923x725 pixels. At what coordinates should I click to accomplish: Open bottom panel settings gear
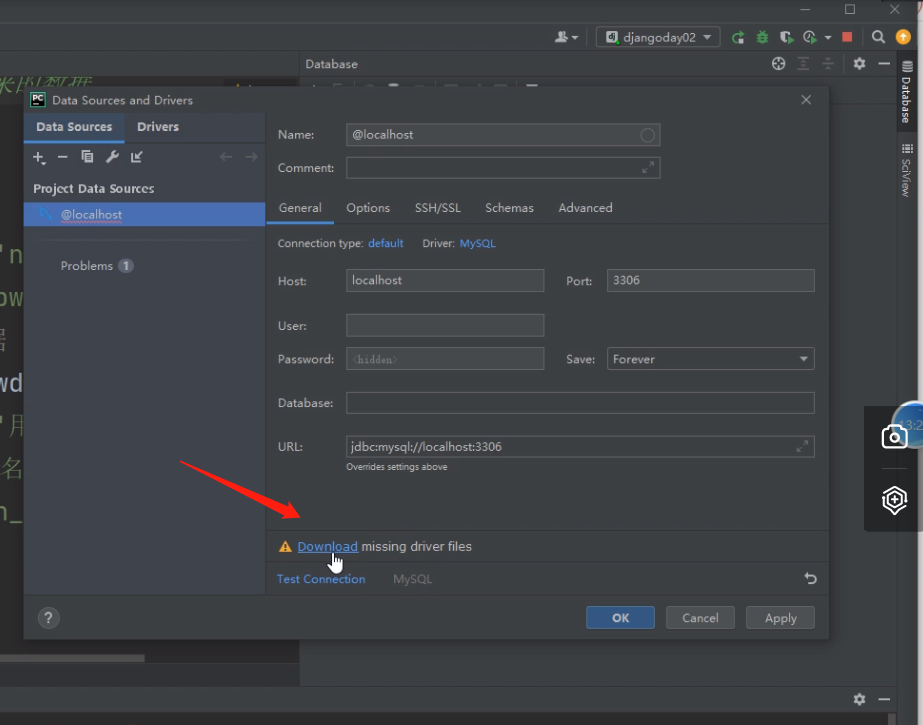[x=859, y=699]
